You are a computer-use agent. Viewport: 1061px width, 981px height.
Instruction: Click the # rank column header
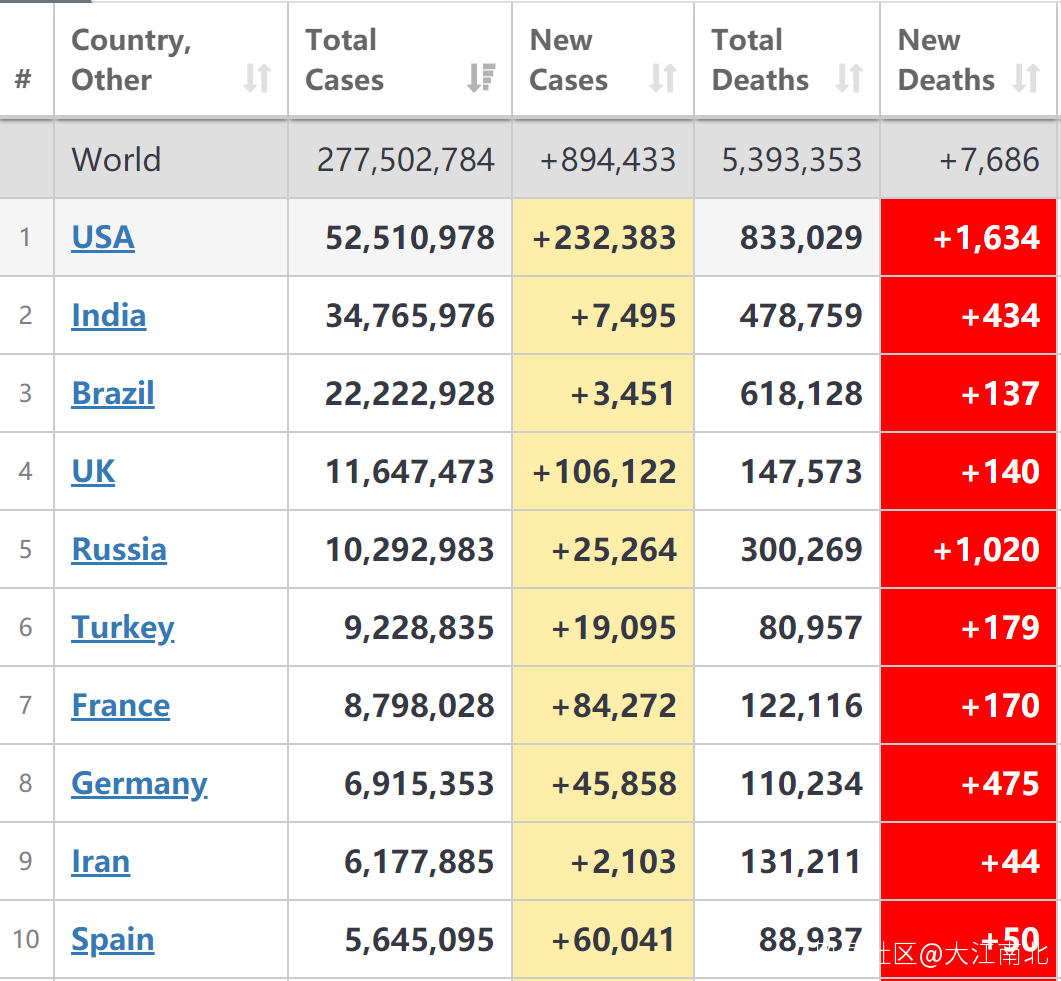[24, 78]
